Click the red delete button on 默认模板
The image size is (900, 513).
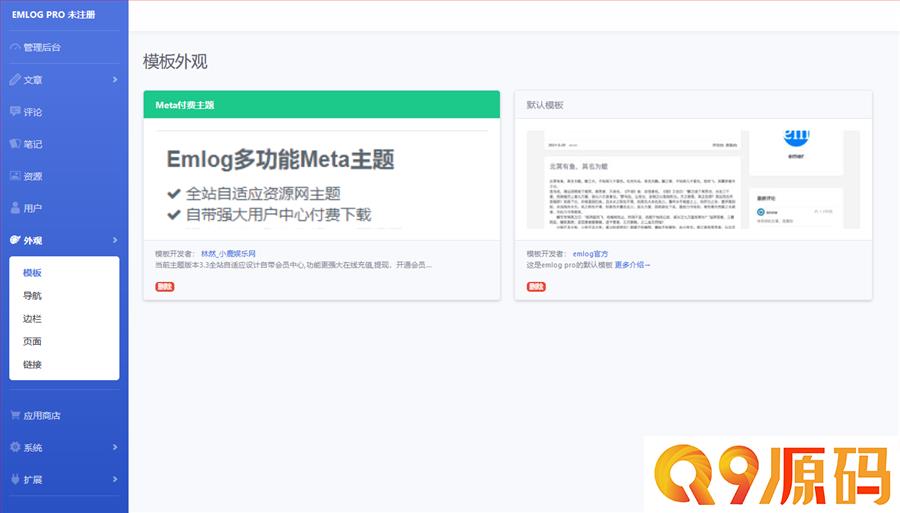(536, 286)
